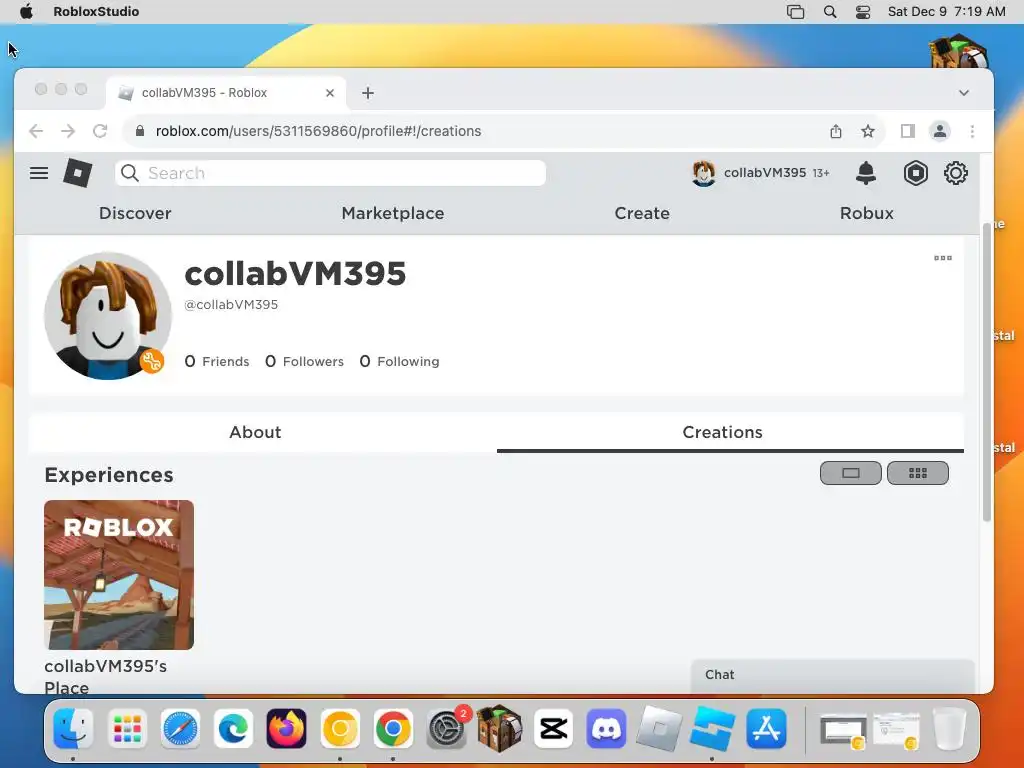Switch to Roblox Studio in the Dock
This screenshot has width=1024, height=768.
click(712, 729)
